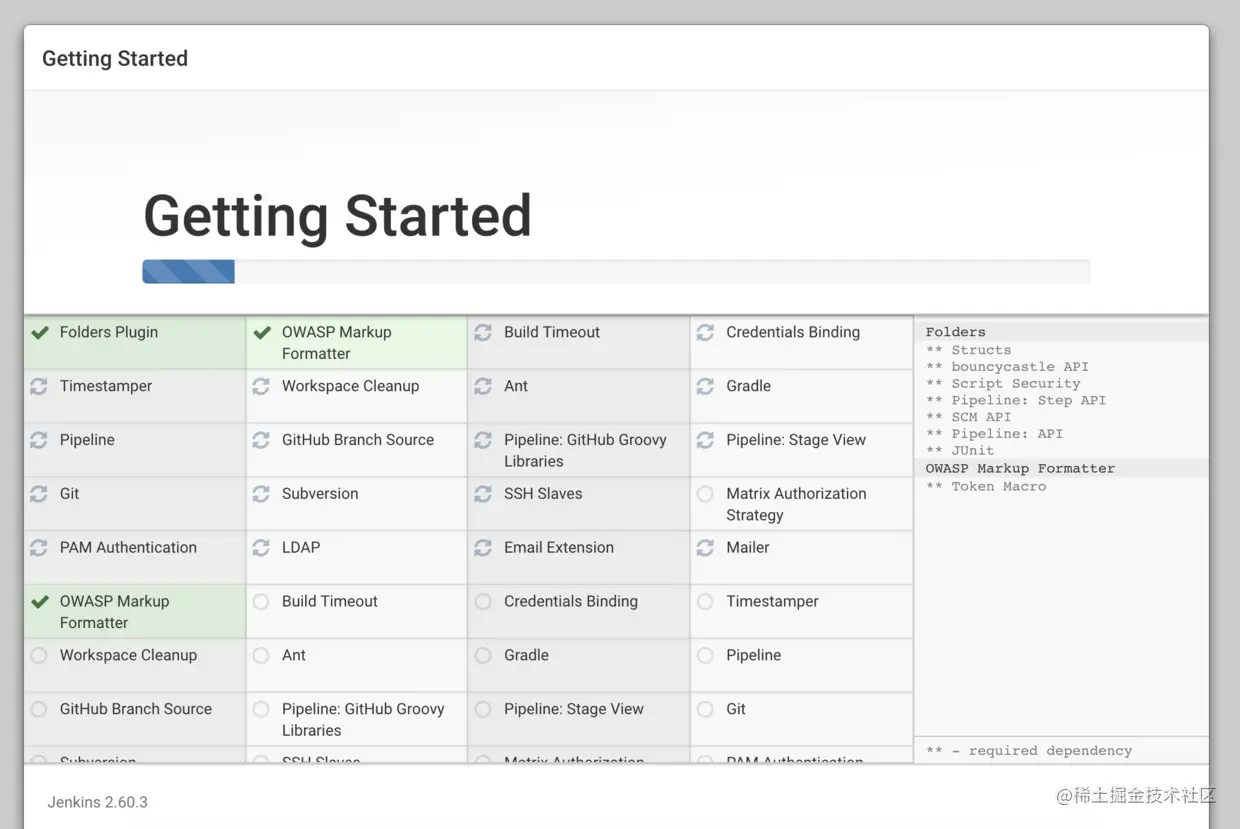The height and width of the screenshot is (829, 1240).
Task: Click the plugin installation progress bar
Action: pyautogui.click(x=615, y=272)
